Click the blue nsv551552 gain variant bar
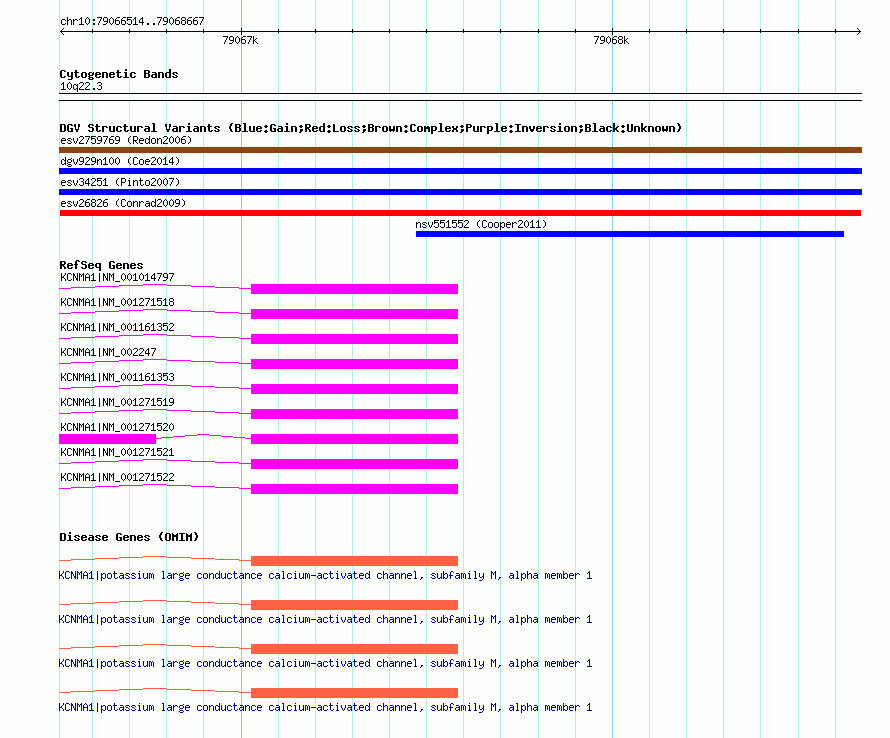 click(x=630, y=234)
